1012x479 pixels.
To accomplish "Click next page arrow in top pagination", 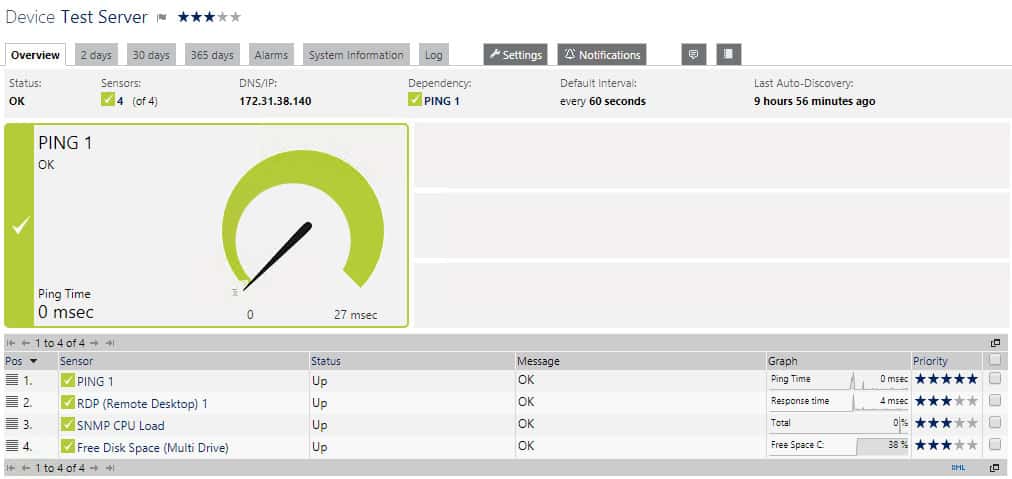I will click(x=94, y=343).
